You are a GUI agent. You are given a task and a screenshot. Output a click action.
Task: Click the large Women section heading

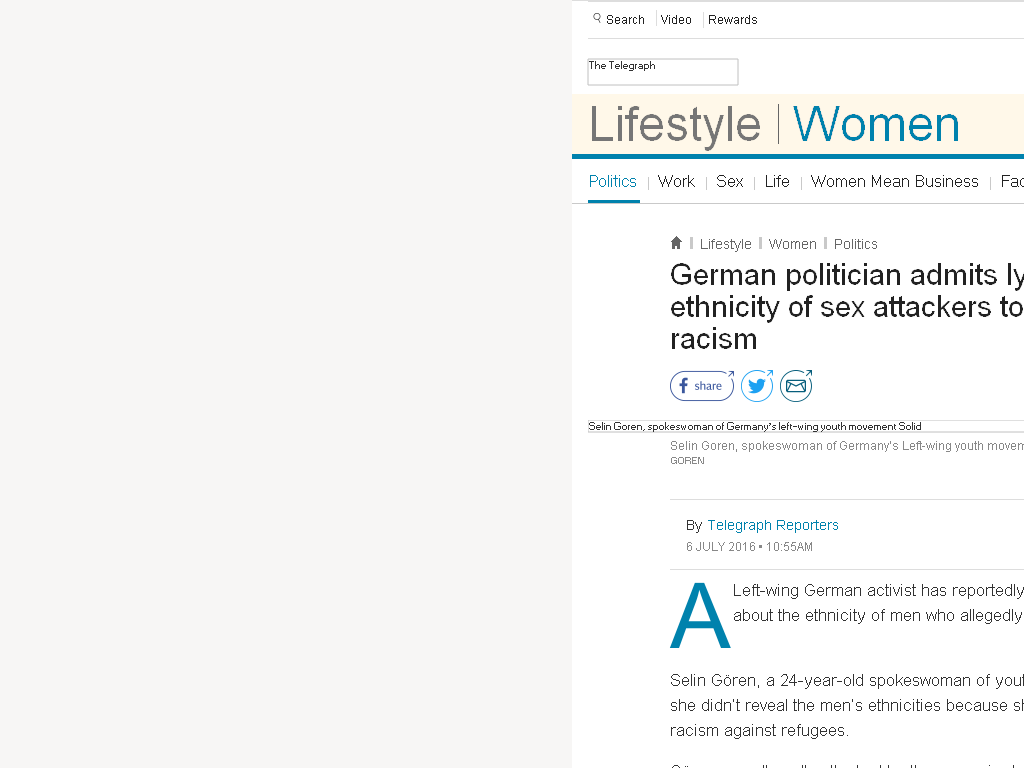(x=876, y=124)
